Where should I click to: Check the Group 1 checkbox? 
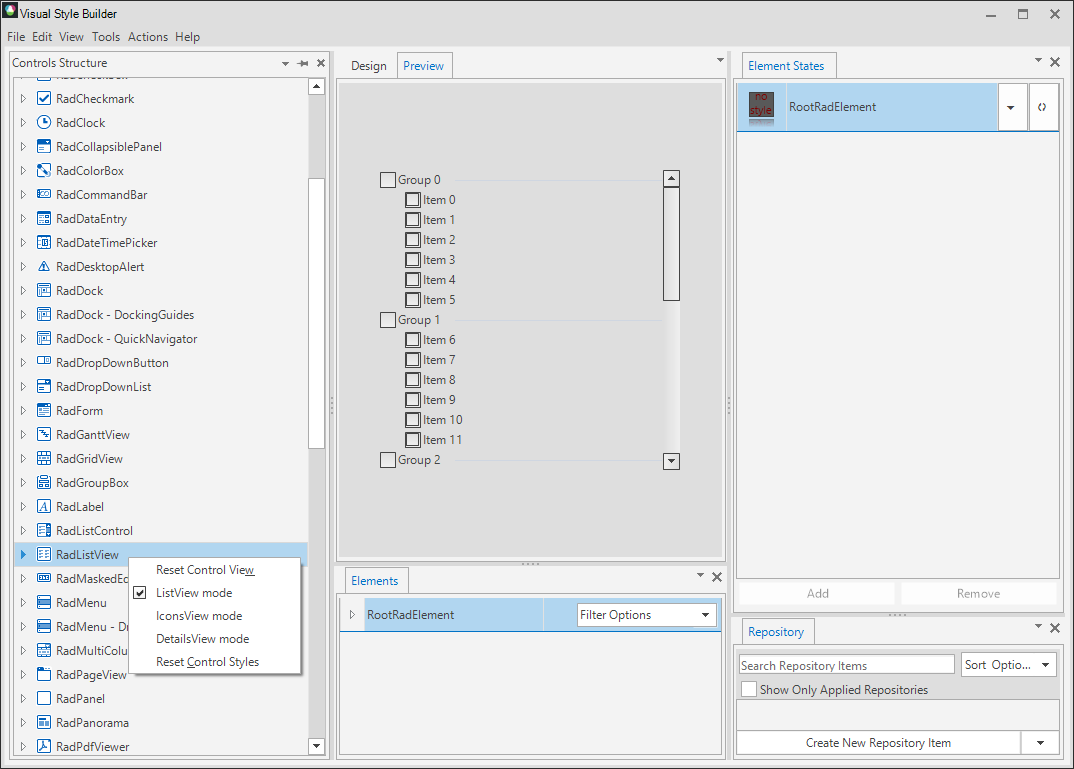coord(388,320)
